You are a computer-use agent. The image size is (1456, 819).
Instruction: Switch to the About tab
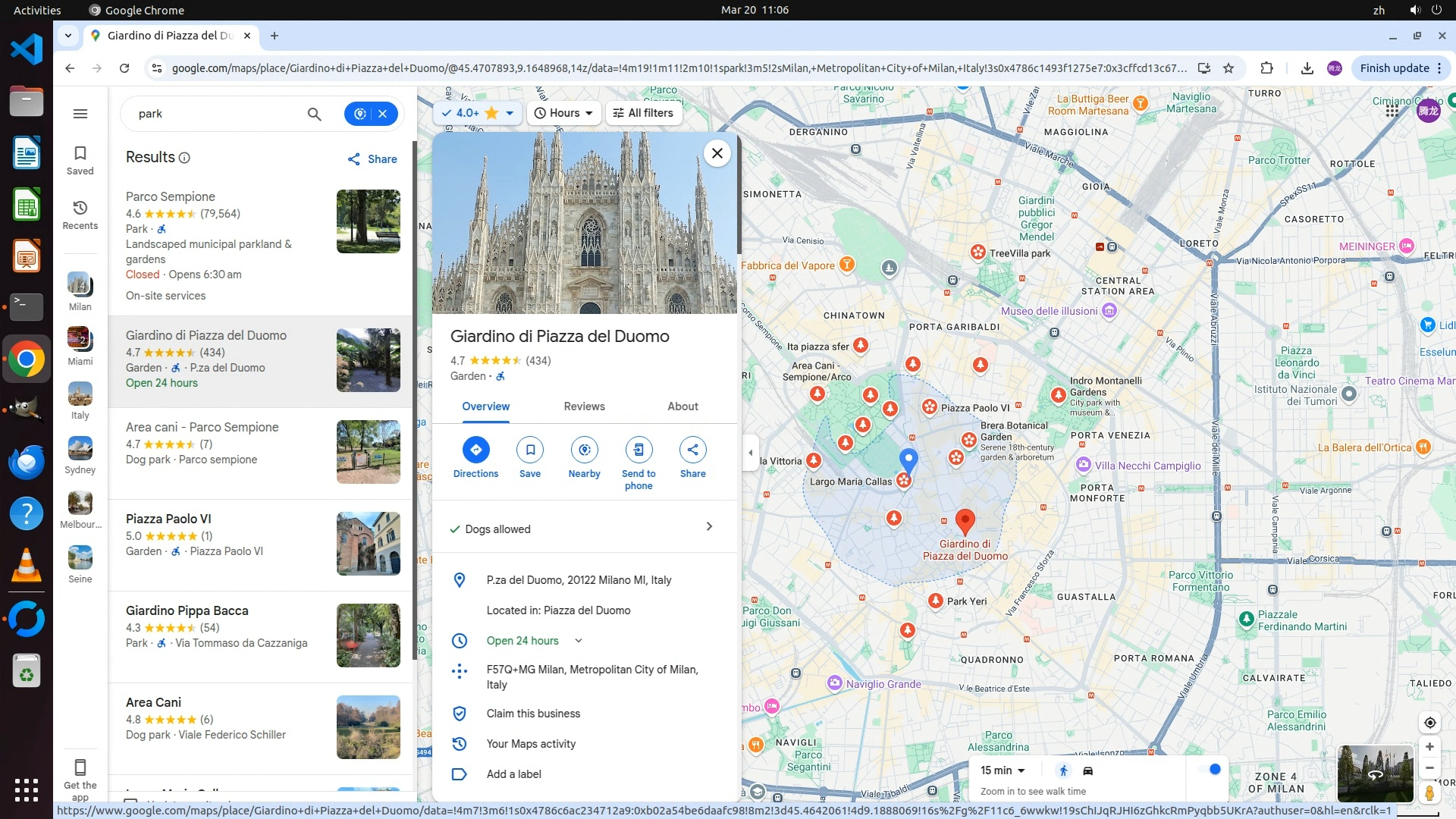[x=682, y=406]
